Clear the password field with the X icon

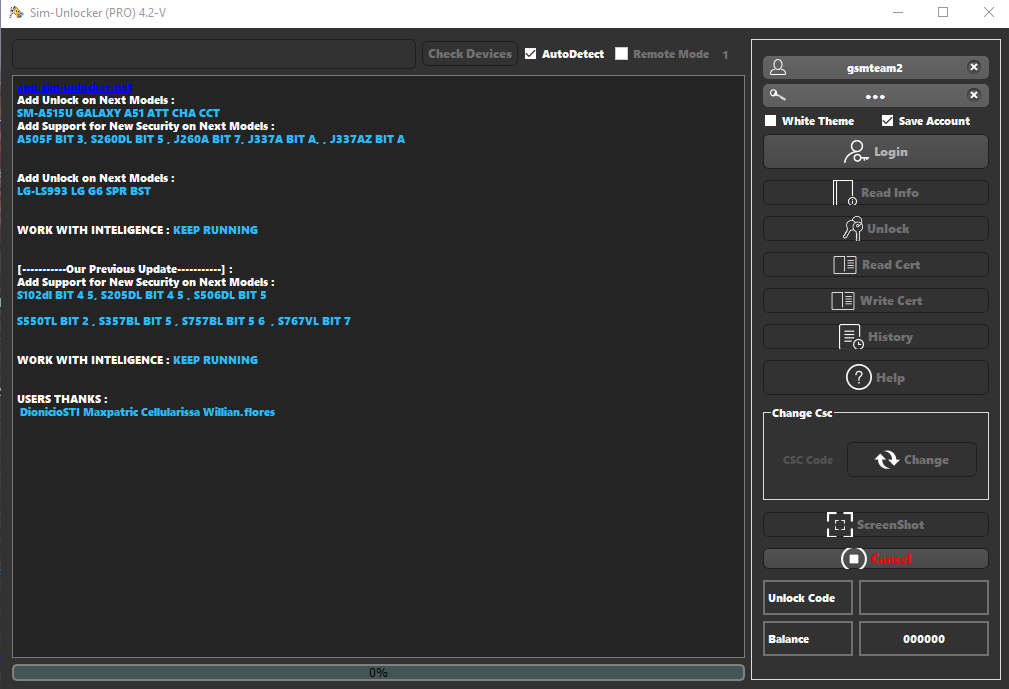click(974, 95)
